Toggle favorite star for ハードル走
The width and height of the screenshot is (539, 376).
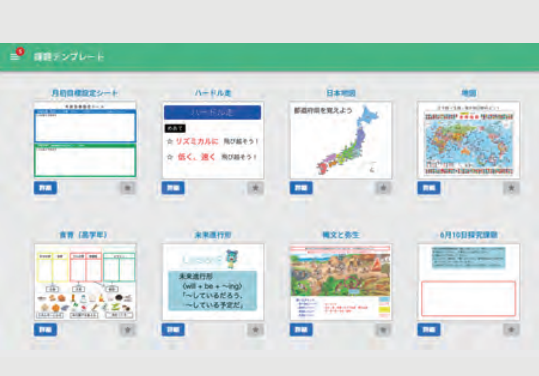[x=255, y=188]
